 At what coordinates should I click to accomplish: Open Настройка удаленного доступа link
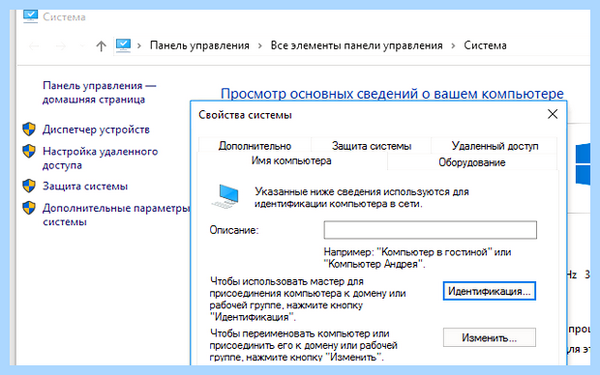coord(100,158)
